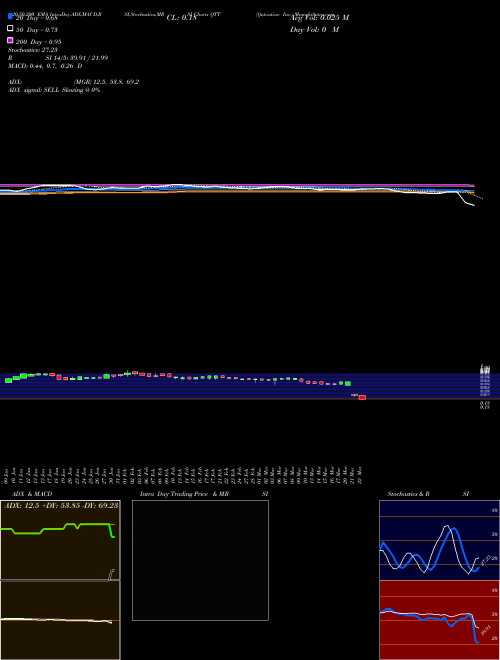Click the large green candle before the price gap

348,383
